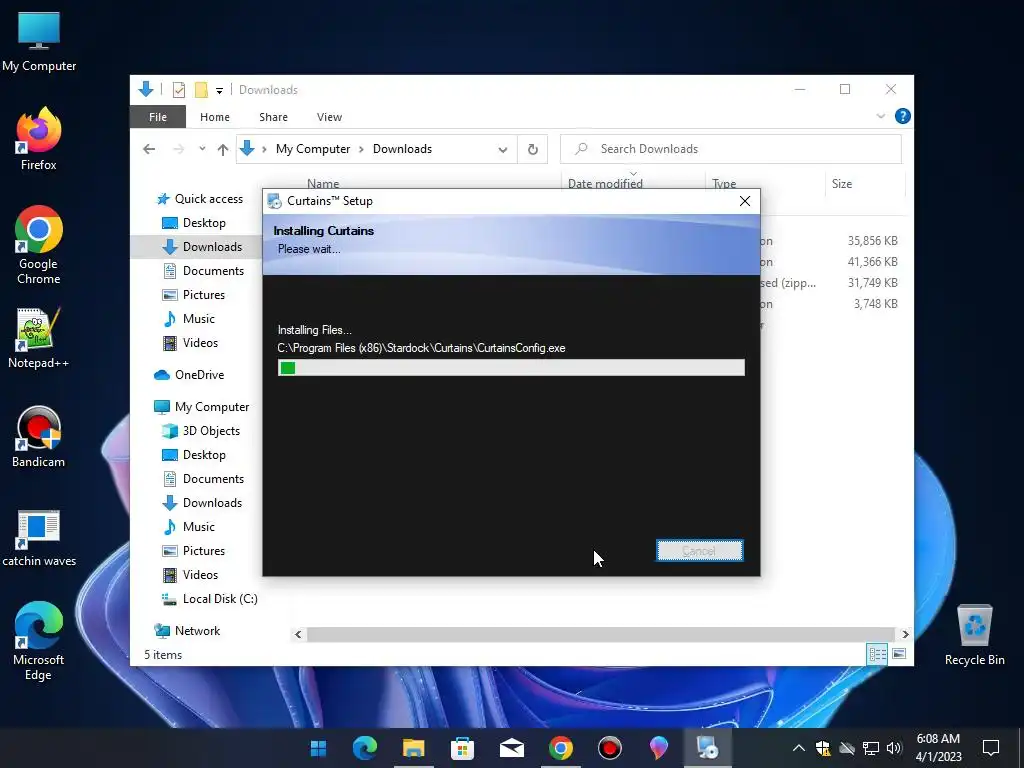1024x768 pixels.
Task: Open the colorful balloon app in taskbar
Action: click(x=658, y=748)
